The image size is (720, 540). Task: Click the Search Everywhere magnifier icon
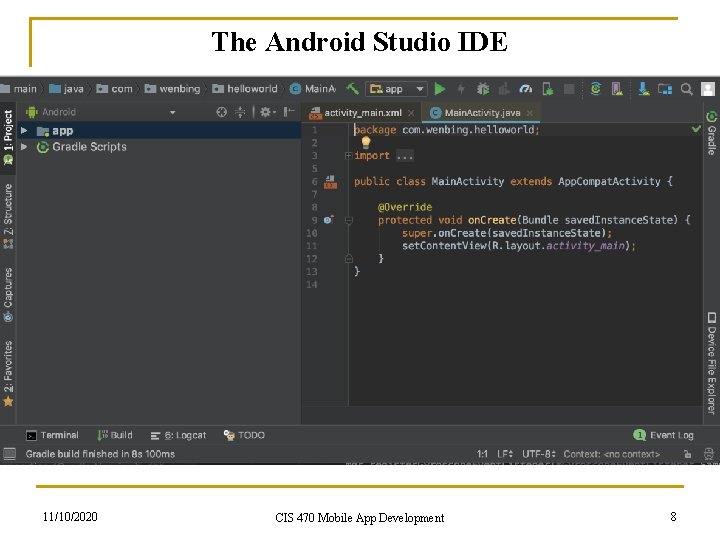click(x=686, y=89)
